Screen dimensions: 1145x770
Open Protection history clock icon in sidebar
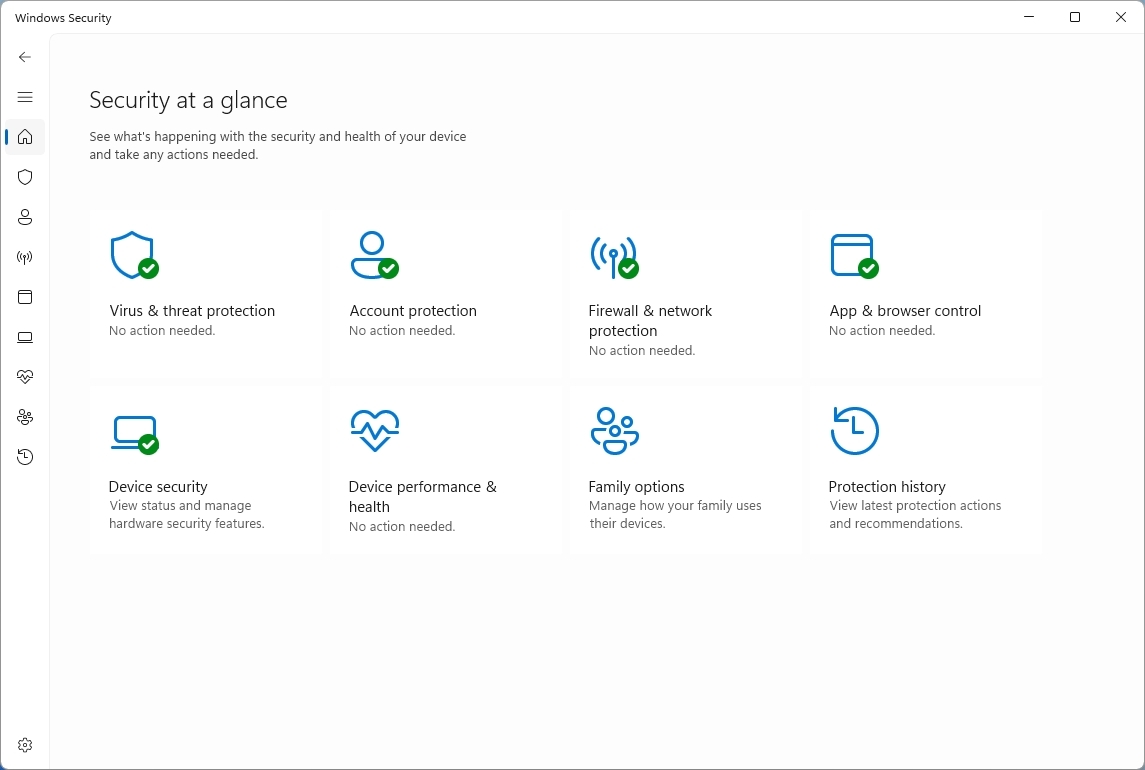[25, 457]
